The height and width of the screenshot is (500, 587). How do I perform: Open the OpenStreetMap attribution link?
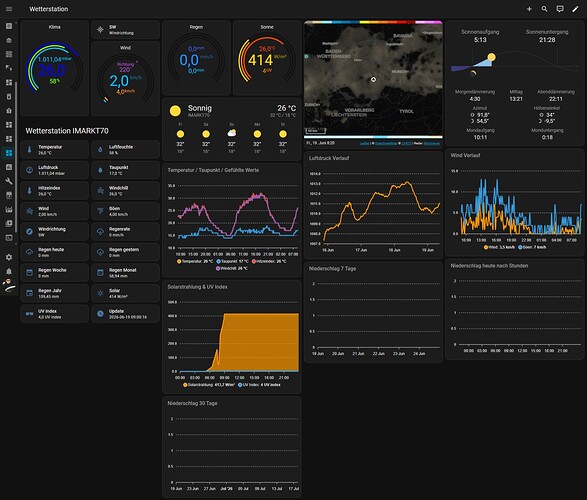[x=386, y=143]
